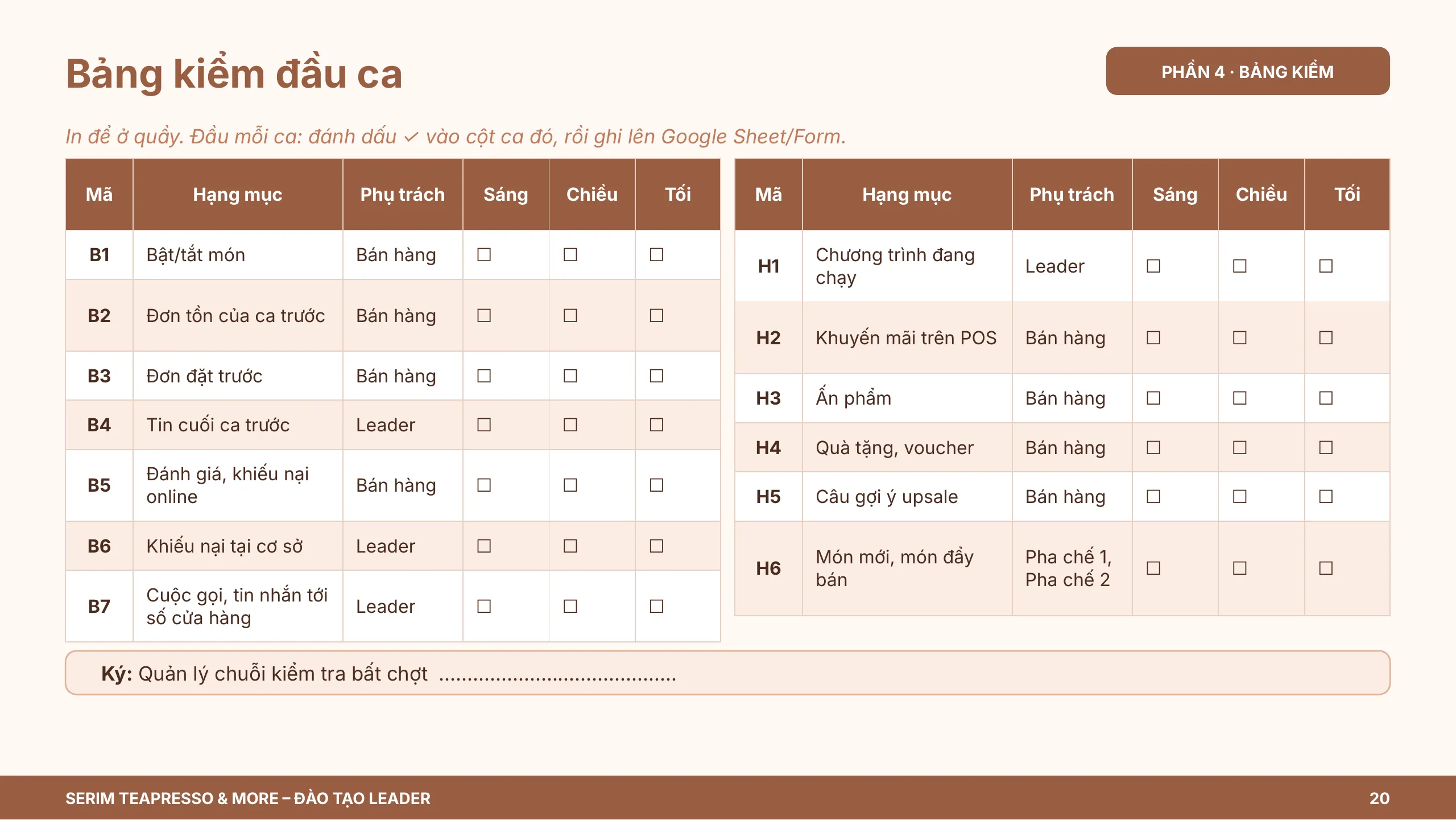Check Chiều box for H5 Câu gợi ý upsale
This screenshot has width=1456, height=820.
(1239, 496)
